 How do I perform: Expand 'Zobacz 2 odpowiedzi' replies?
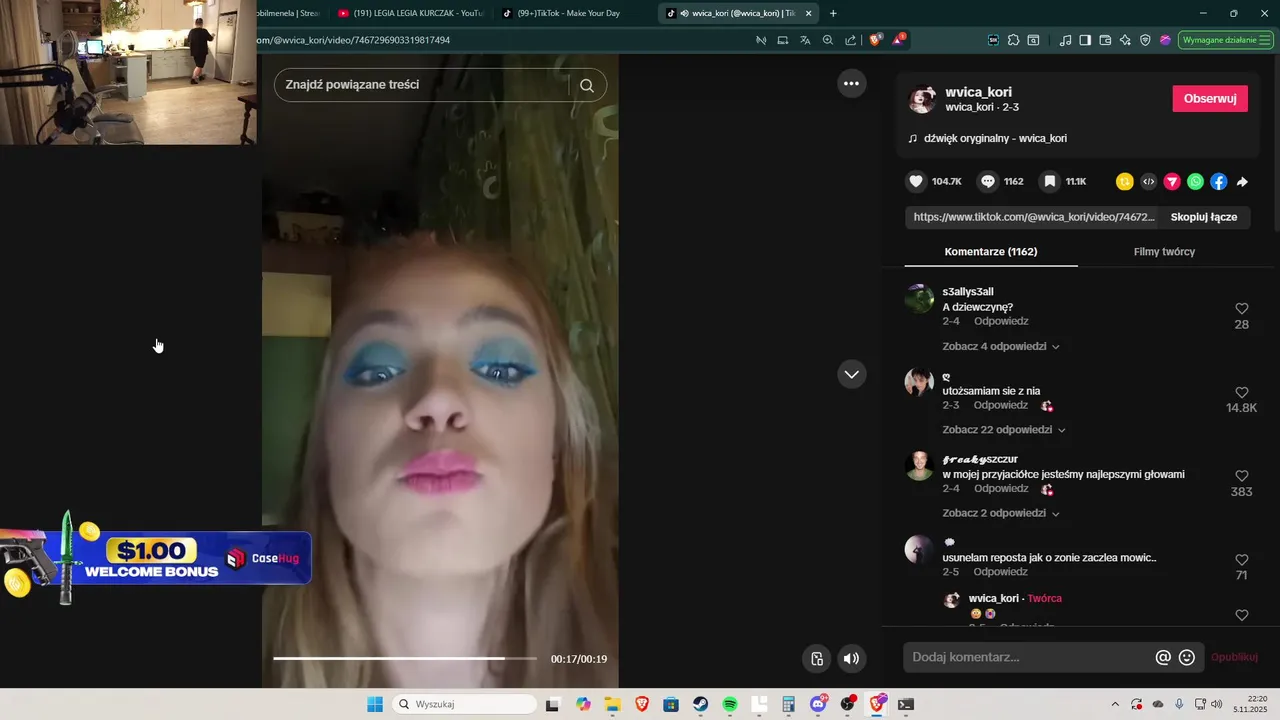pyautogui.click(x=1001, y=513)
